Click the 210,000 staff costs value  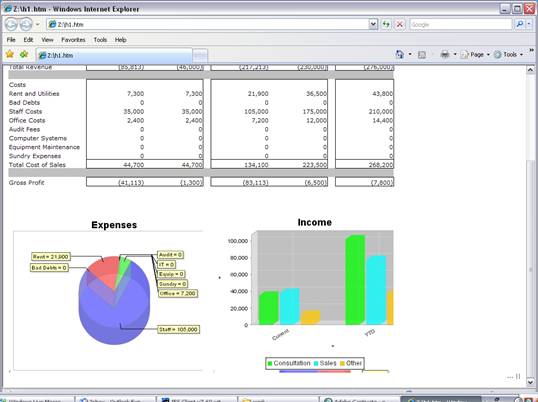coord(382,111)
